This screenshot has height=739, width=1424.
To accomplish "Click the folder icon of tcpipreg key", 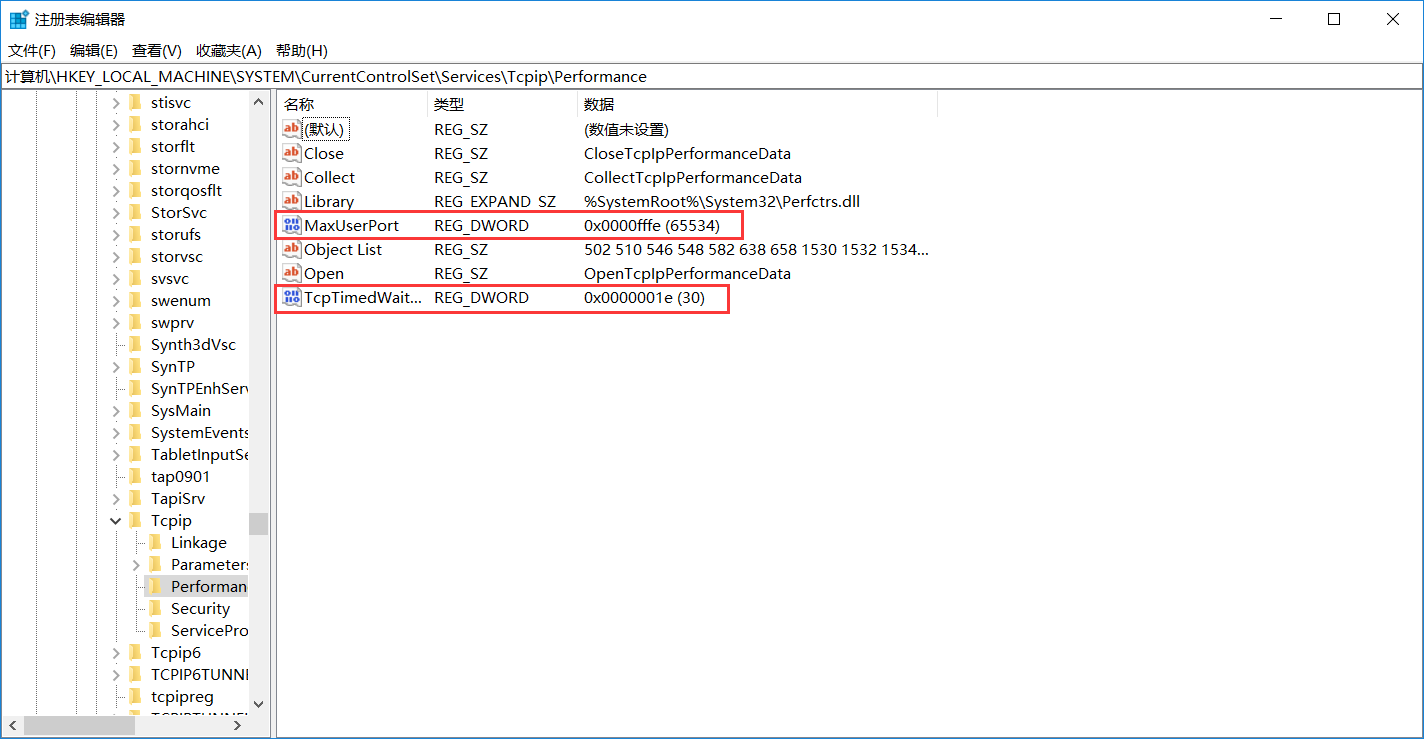I will tap(135, 696).
